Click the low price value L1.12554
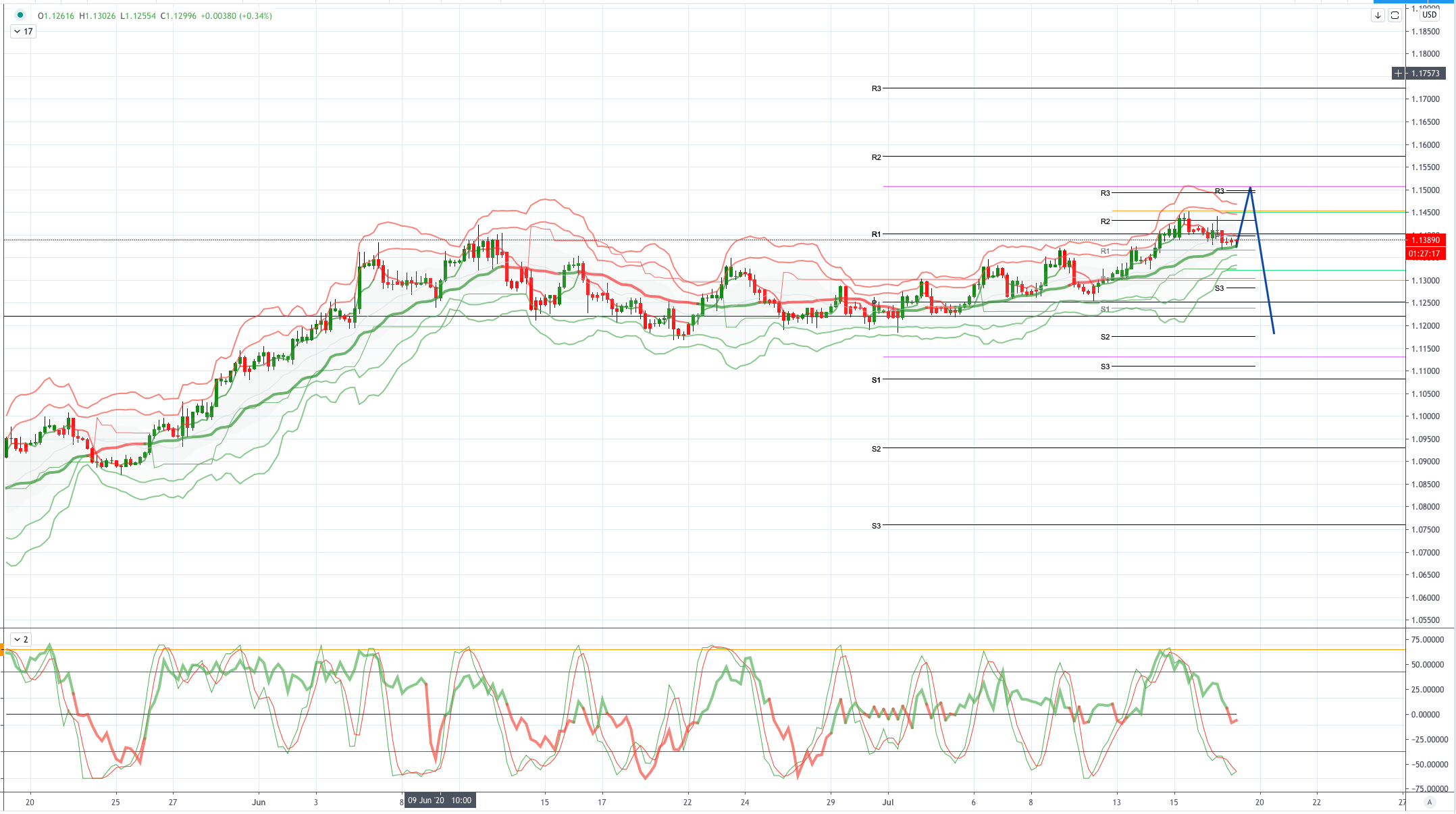 138,16
